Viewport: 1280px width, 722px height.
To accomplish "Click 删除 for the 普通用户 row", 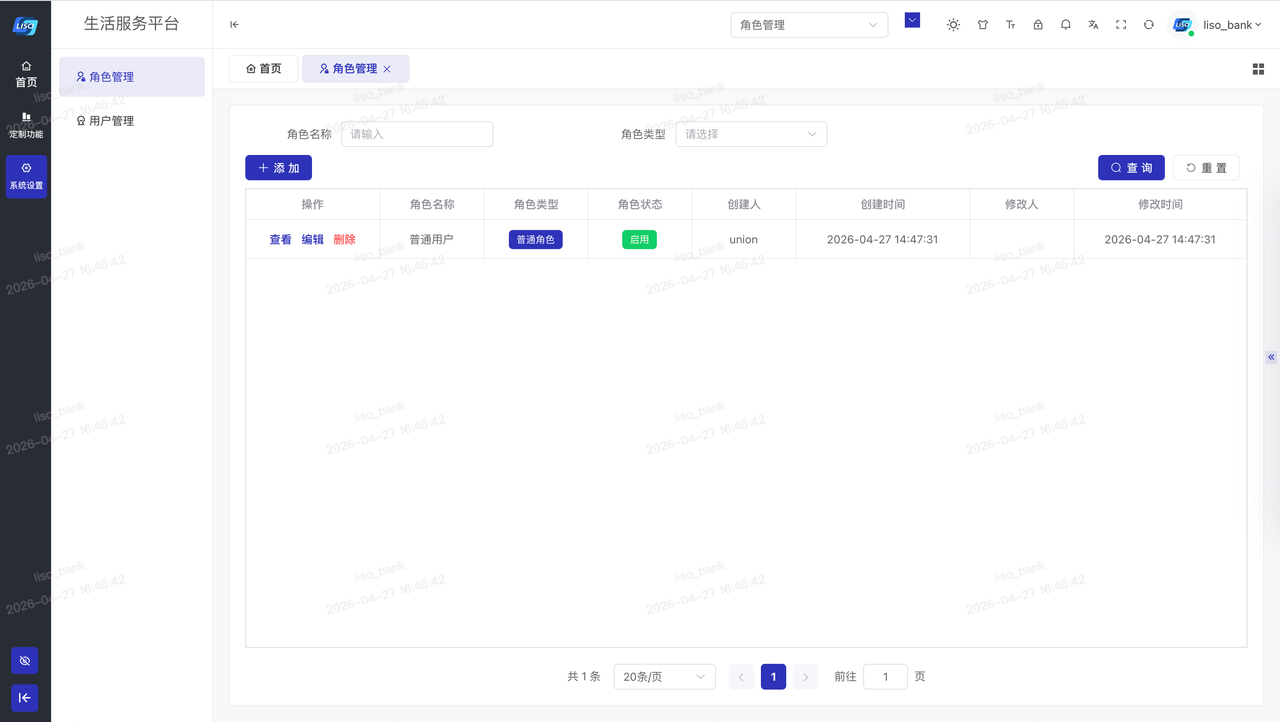I will [x=344, y=240].
